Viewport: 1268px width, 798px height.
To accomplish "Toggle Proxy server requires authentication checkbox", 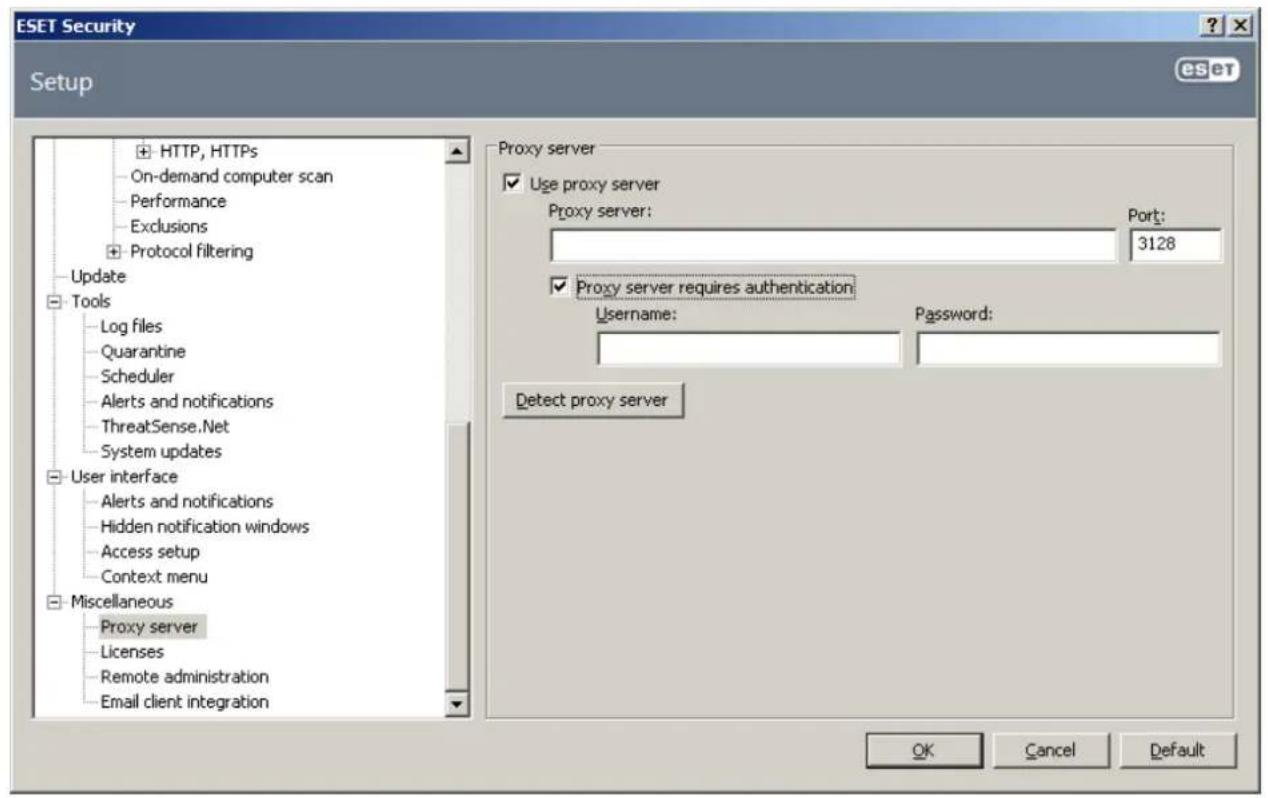I will pos(559,287).
